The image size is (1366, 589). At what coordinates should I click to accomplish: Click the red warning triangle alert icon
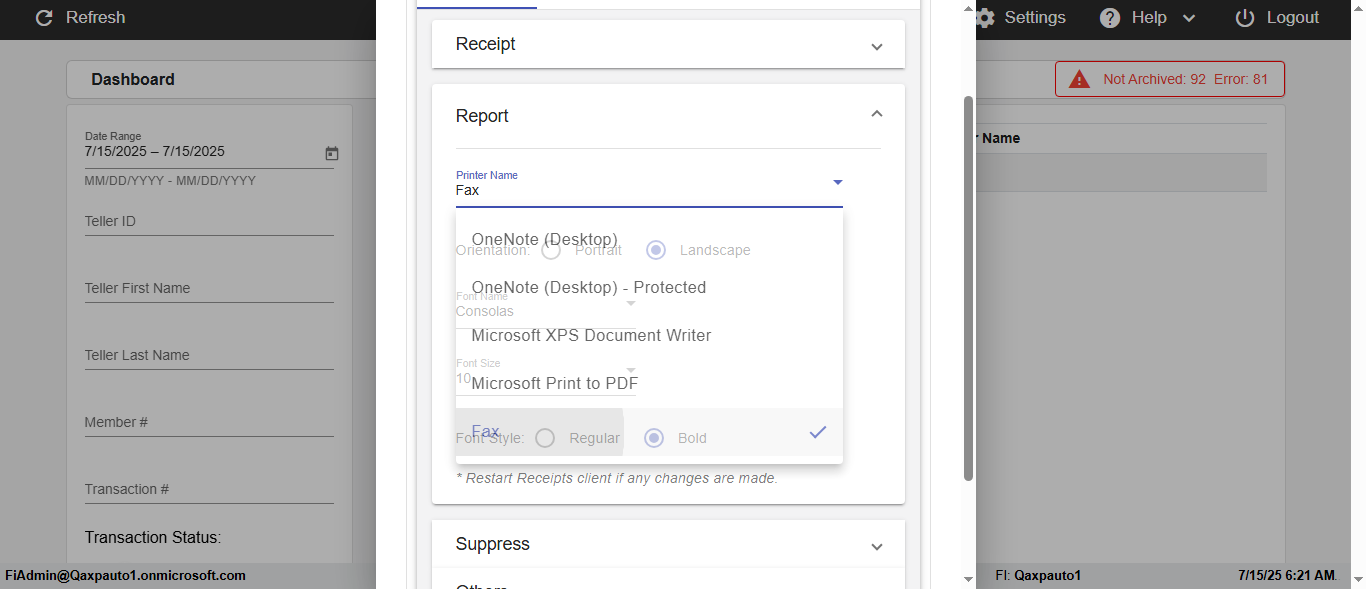[x=1079, y=80]
